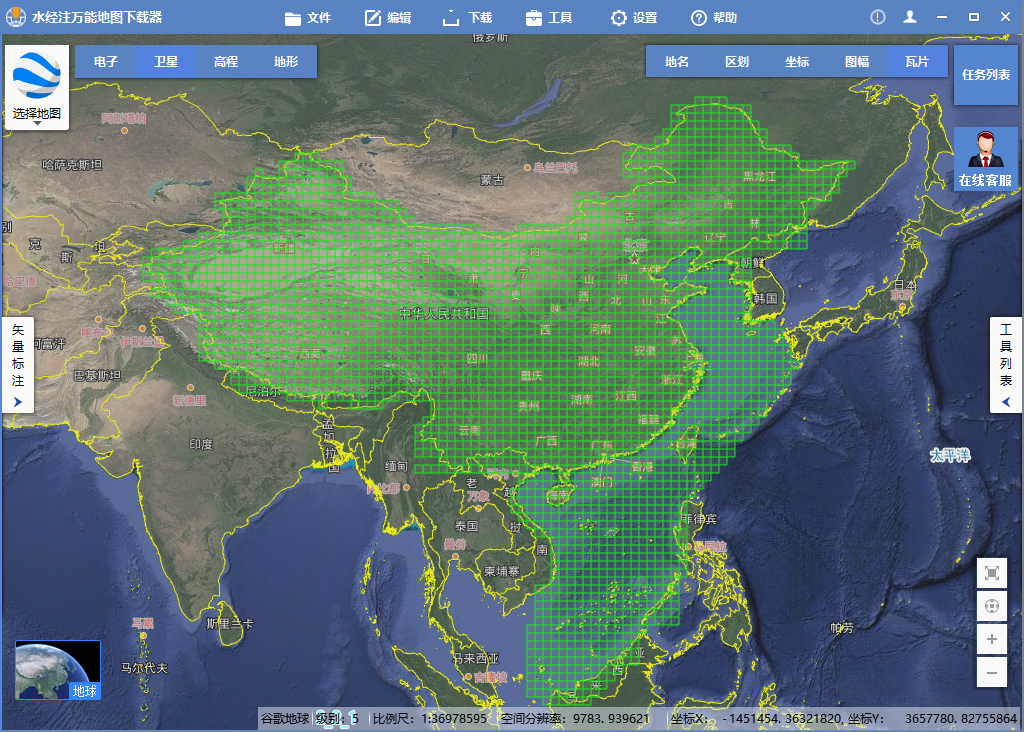Click the 在线客服 customer service avatar

(x=986, y=150)
